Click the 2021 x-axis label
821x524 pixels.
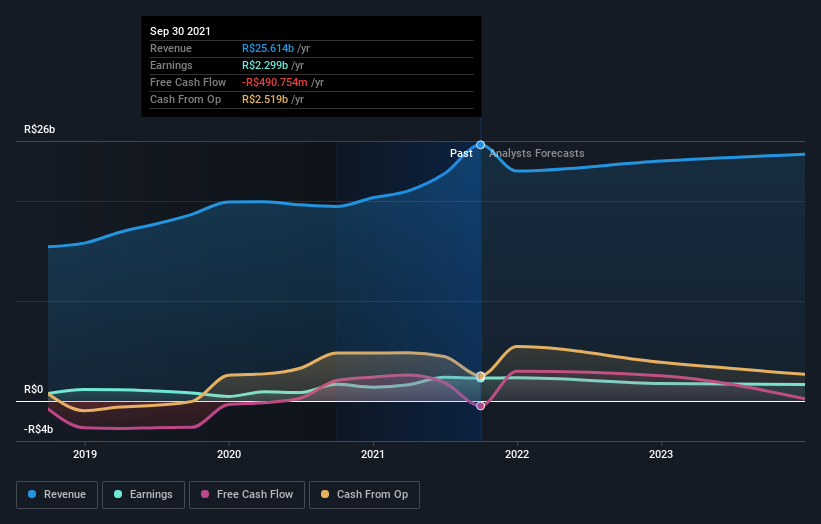(373, 454)
